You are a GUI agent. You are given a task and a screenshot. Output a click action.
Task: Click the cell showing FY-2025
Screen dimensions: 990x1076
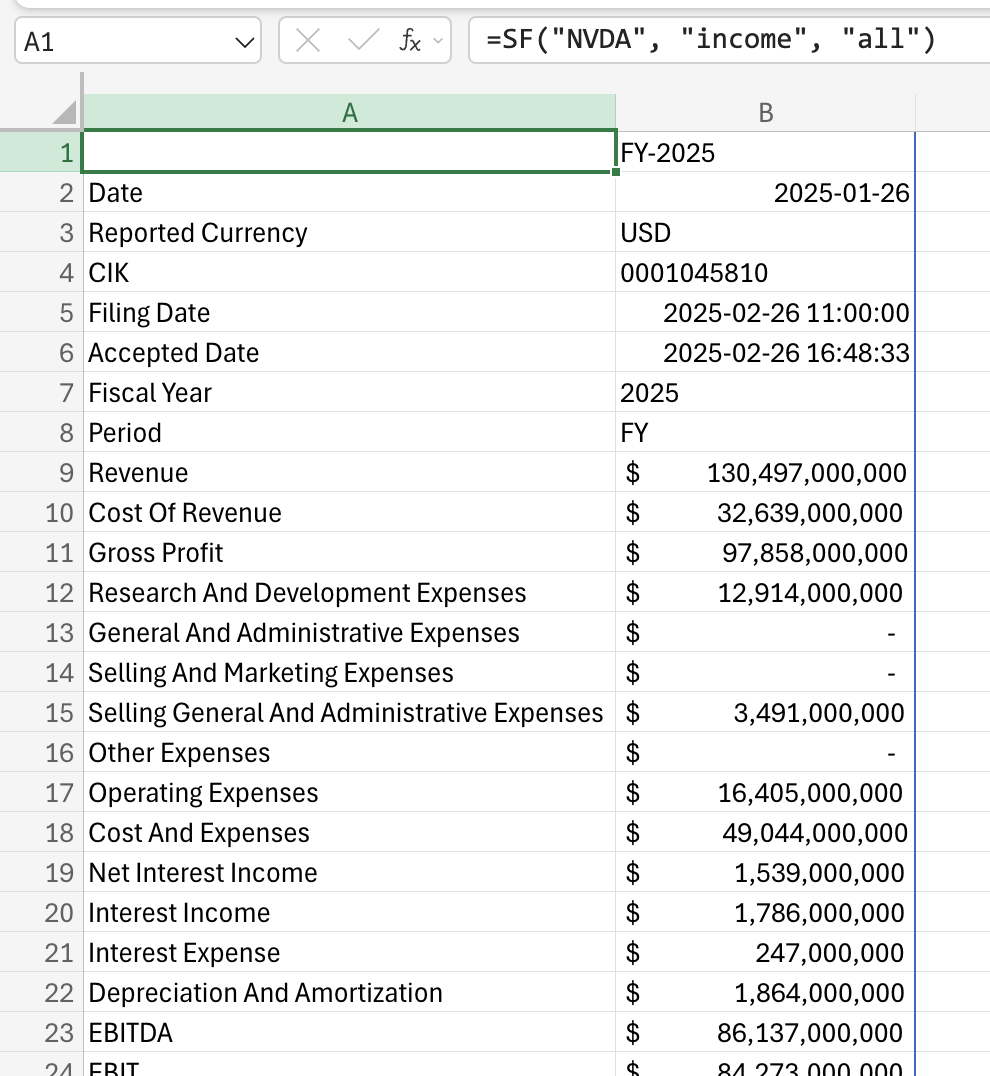(766, 152)
